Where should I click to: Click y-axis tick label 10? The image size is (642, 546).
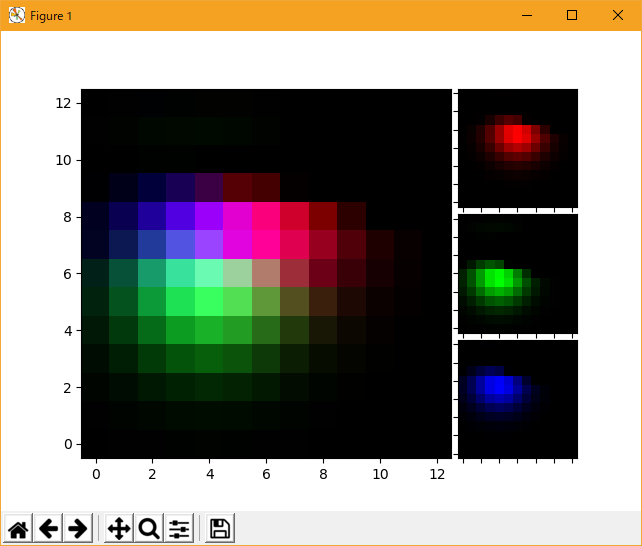[63, 160]
